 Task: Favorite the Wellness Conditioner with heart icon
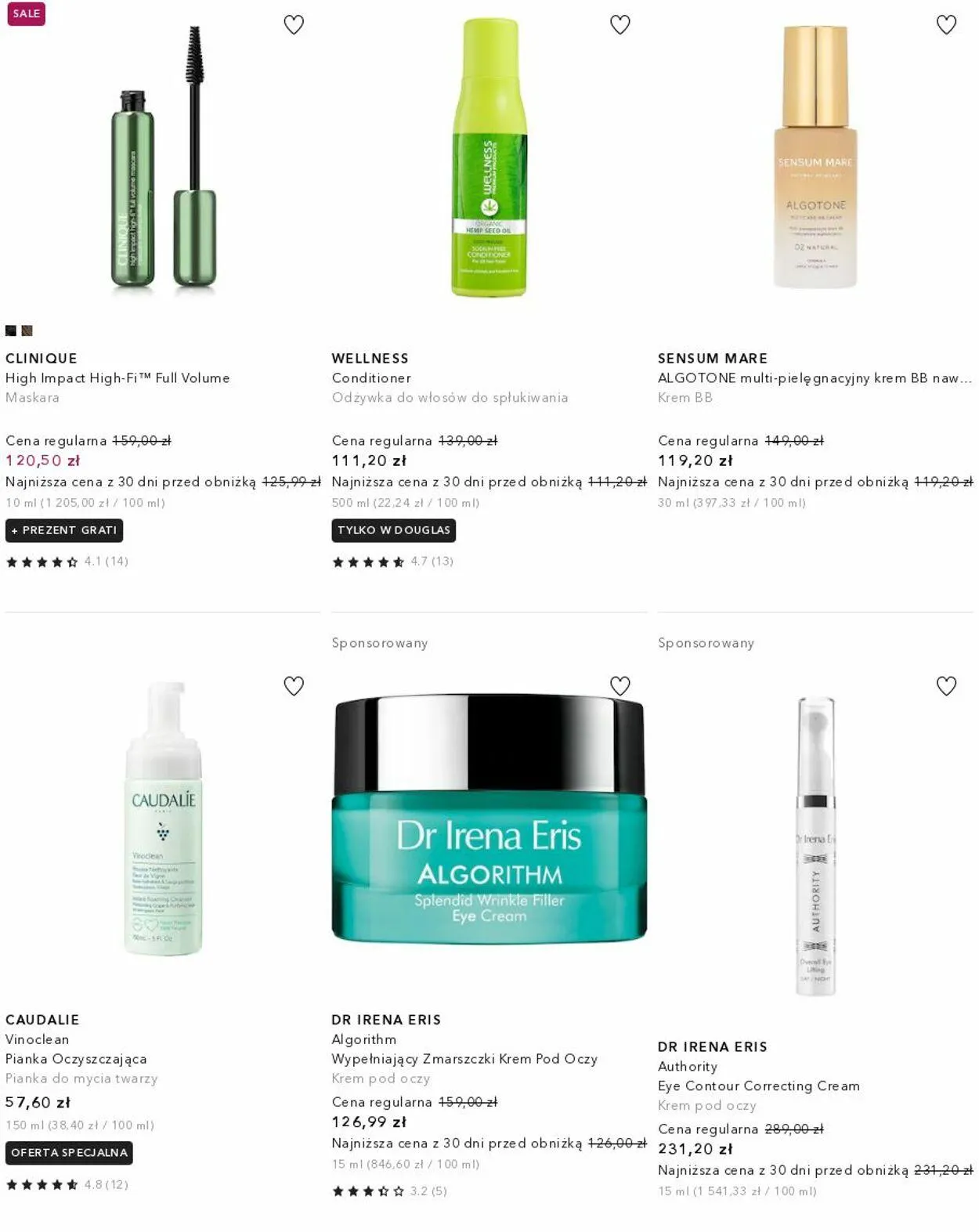tap(620, 25)
